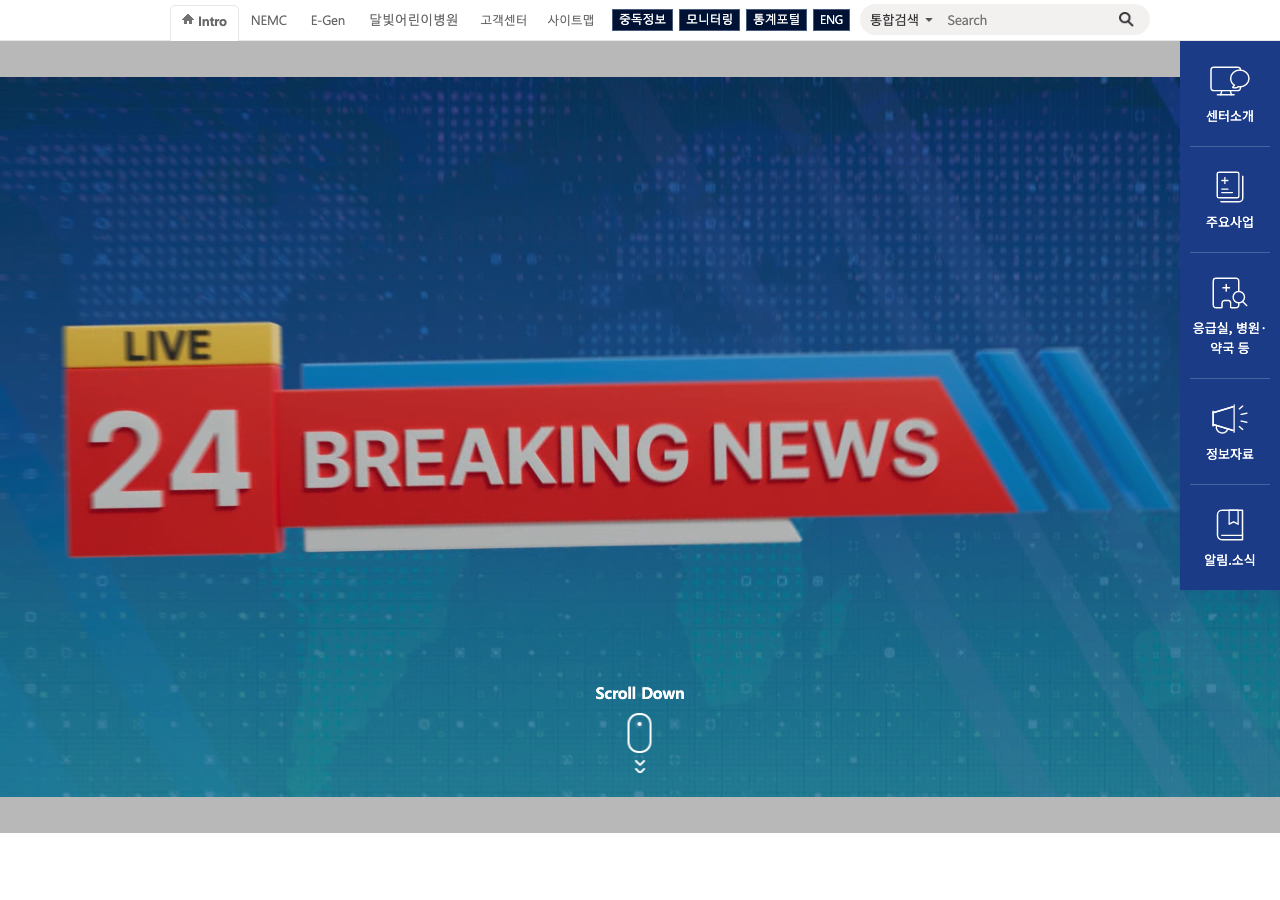The width and height of the screenshot is (1280, 900).
Task: Click the home icon on Intro tab
Action: tap(188, 19)
